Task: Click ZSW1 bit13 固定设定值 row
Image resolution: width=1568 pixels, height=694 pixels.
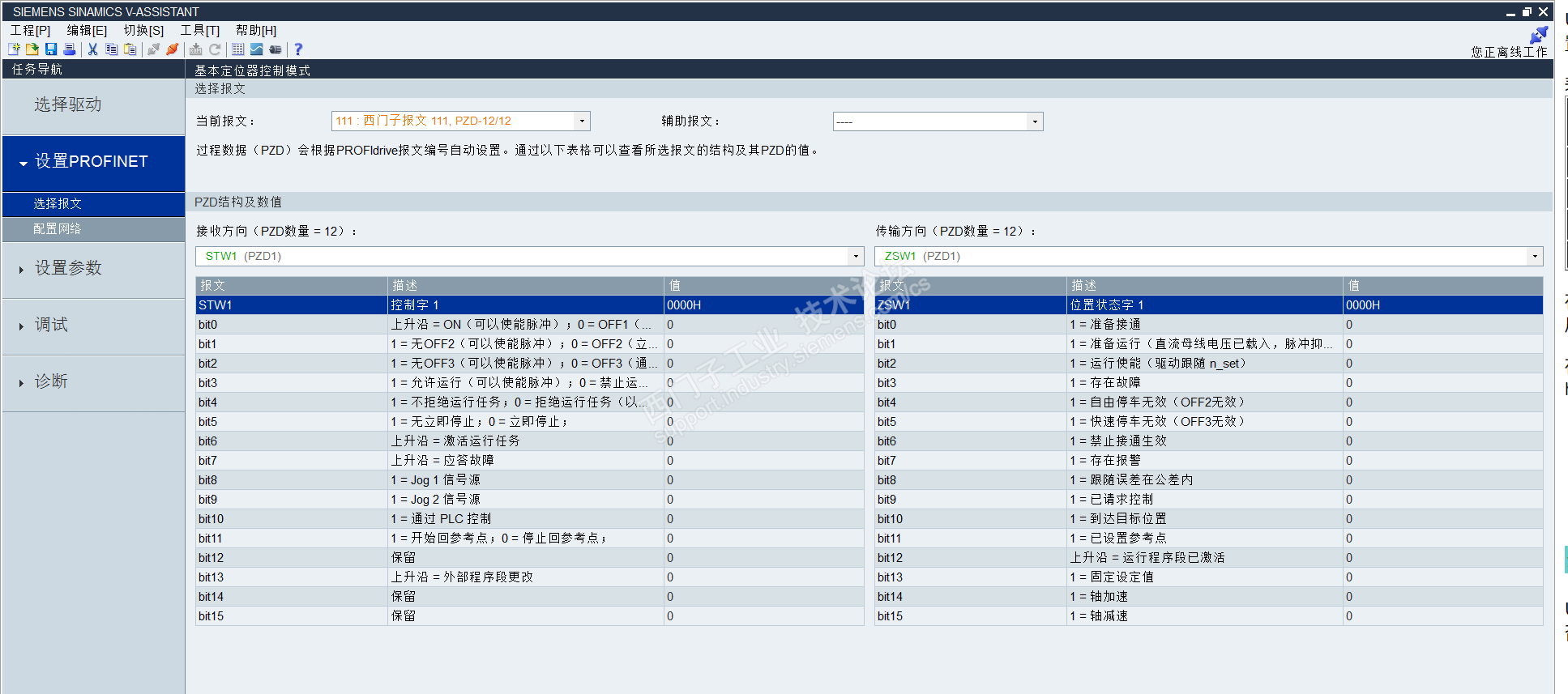Action: click(1208, 577)
